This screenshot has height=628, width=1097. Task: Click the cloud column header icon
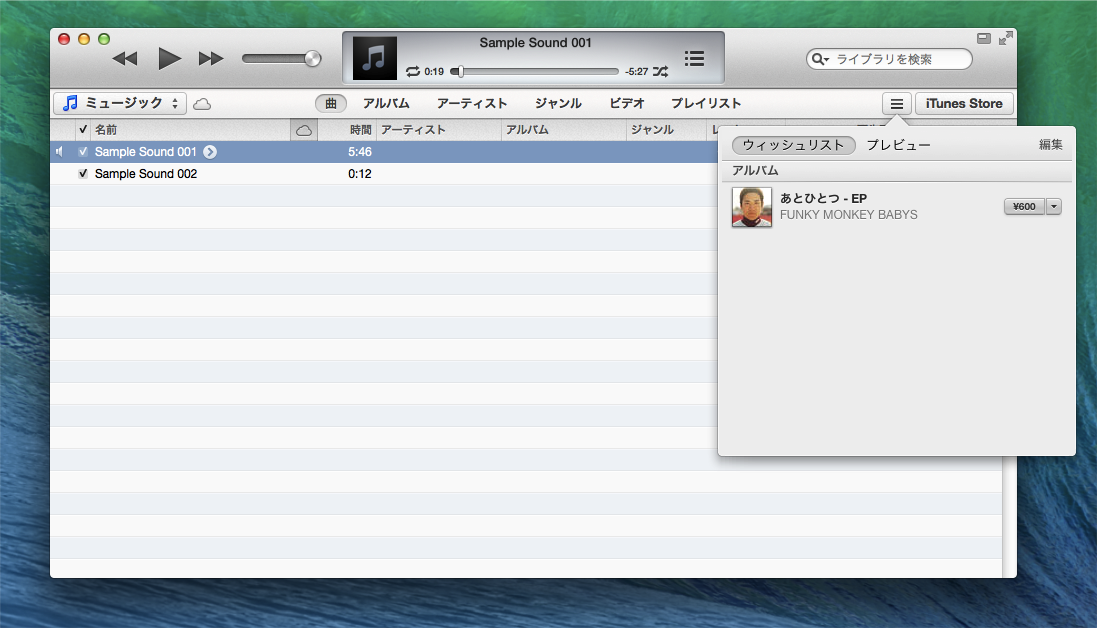click(304, 130)
